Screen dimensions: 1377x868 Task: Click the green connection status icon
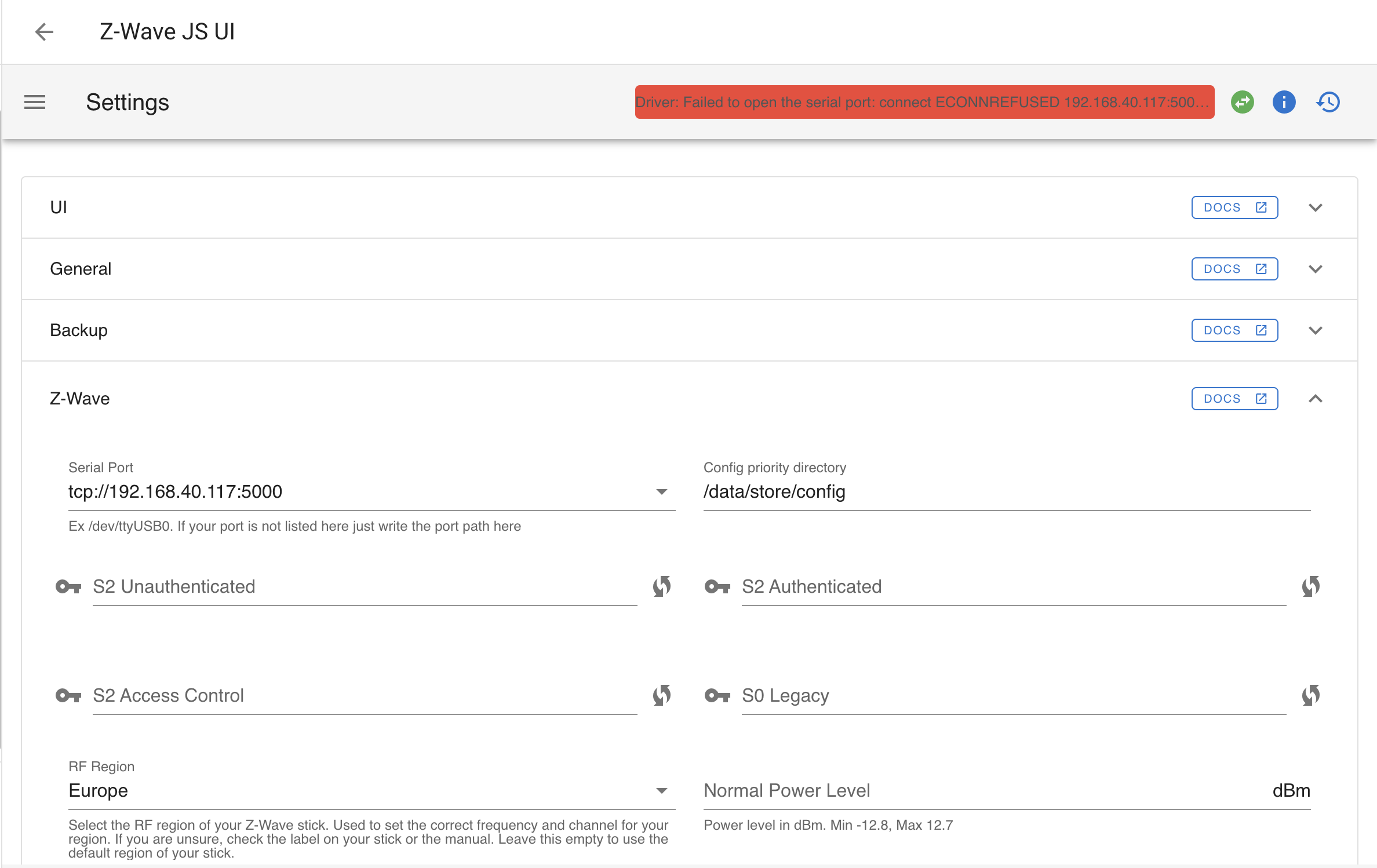click(1243, 103)
